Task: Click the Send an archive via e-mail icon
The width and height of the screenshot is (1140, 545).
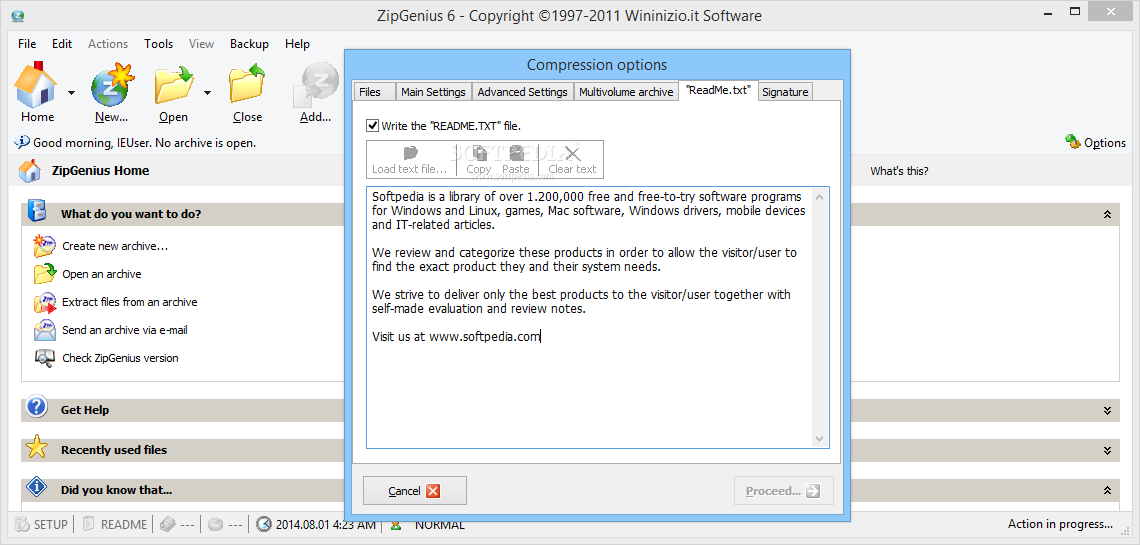Action: click(44, 330)
